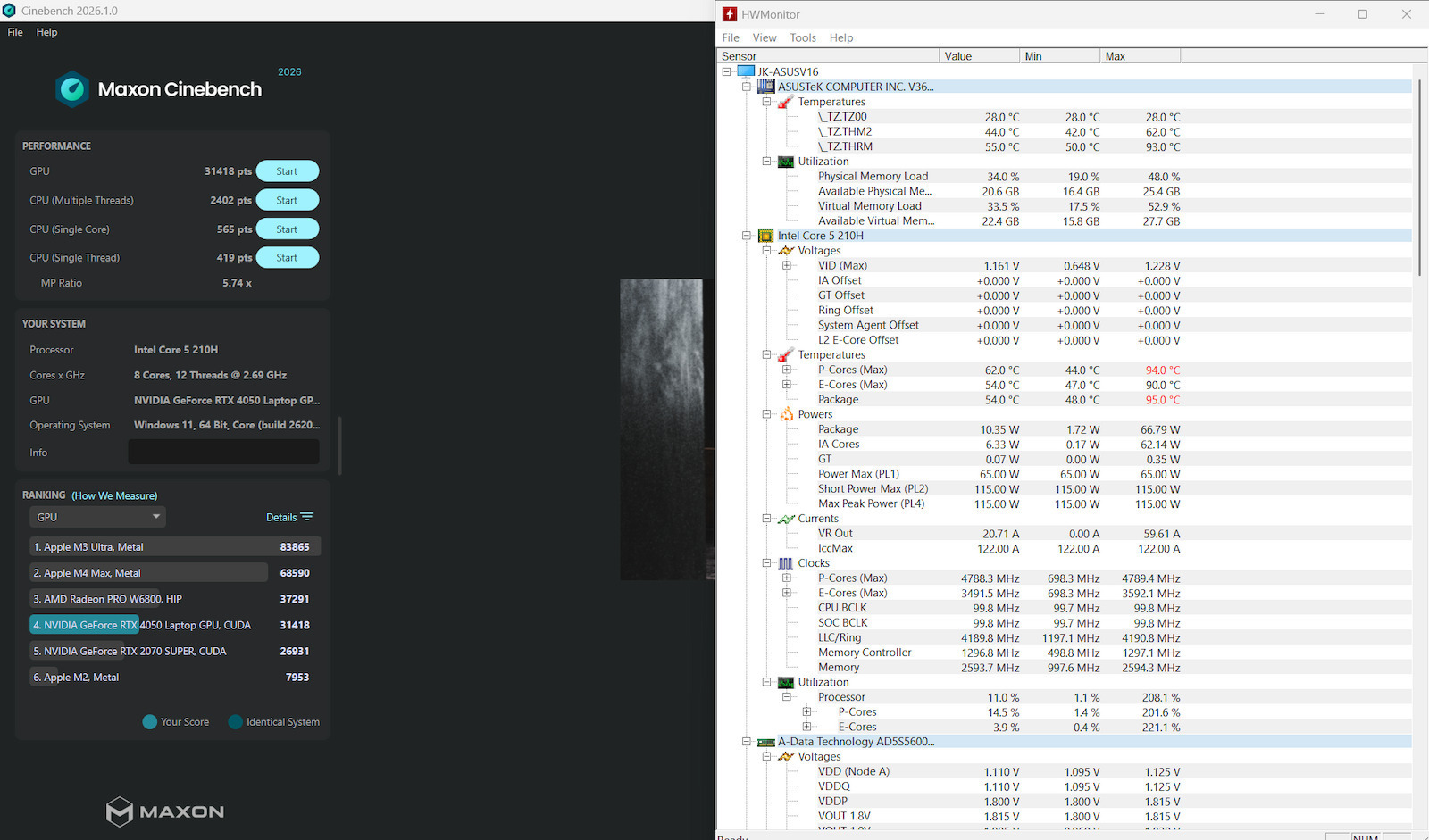Open HWMonitor Tools menu
Viewport: 1429px width, 840px height.
(803, 37)
